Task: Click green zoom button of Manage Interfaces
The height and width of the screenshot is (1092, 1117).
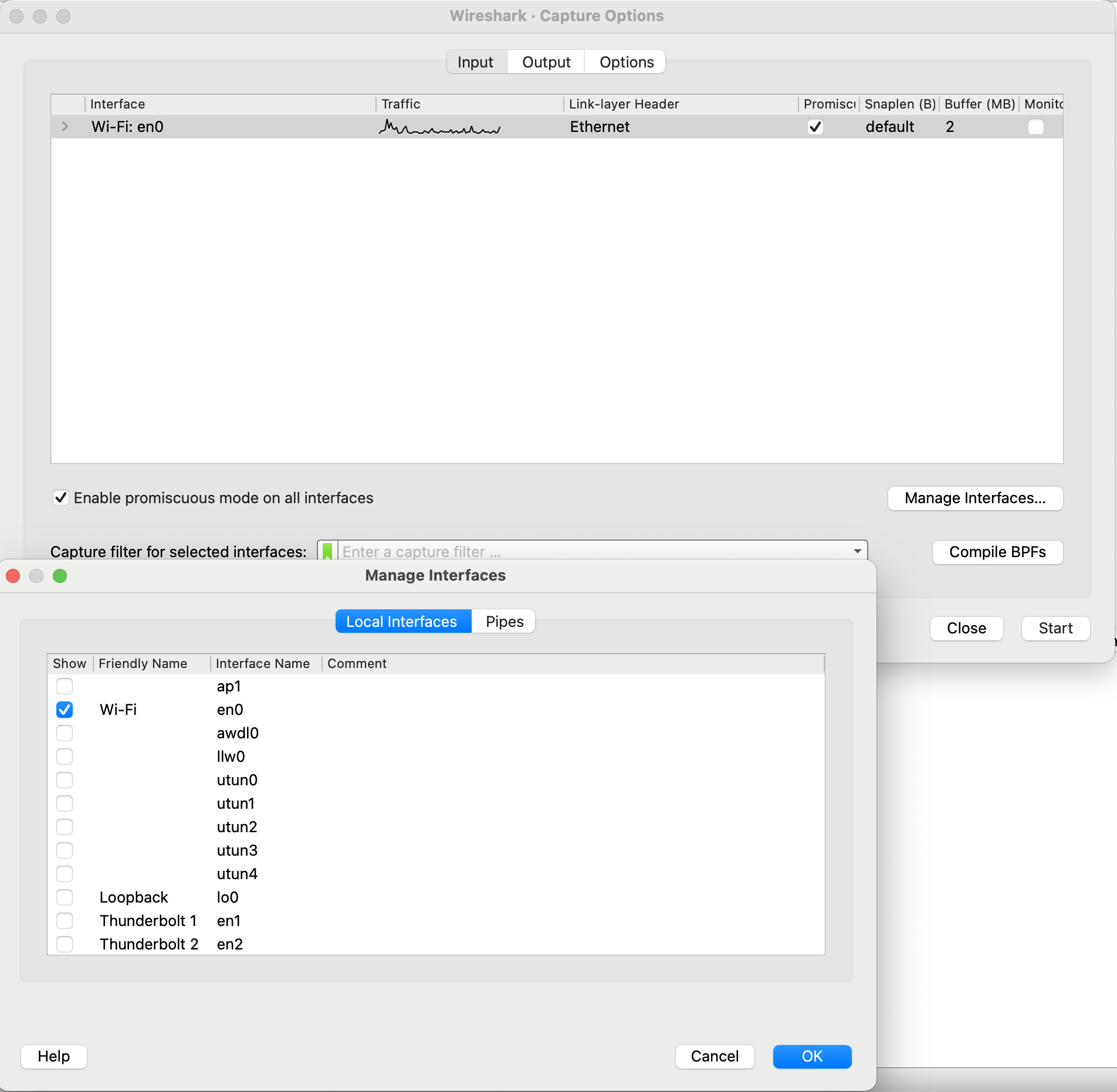Action: [x=60, y=576]
